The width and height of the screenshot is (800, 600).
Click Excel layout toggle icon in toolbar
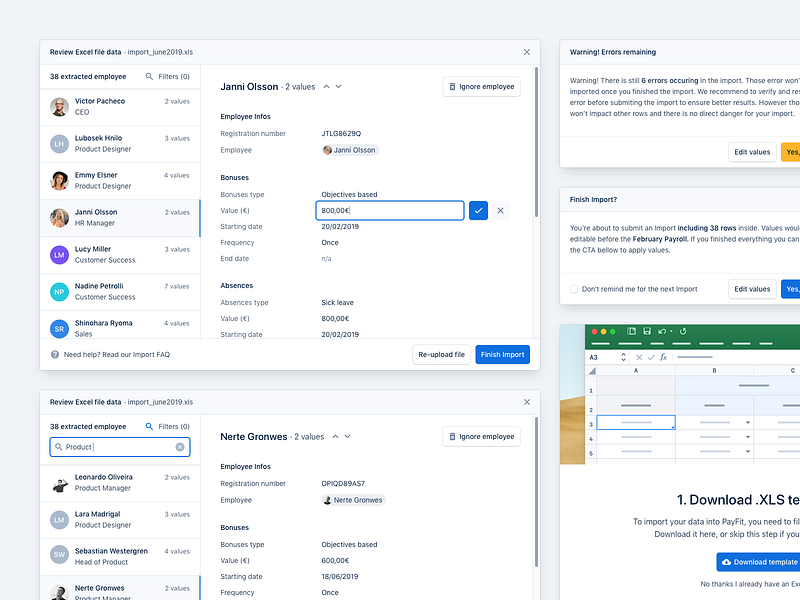point(631,332)
